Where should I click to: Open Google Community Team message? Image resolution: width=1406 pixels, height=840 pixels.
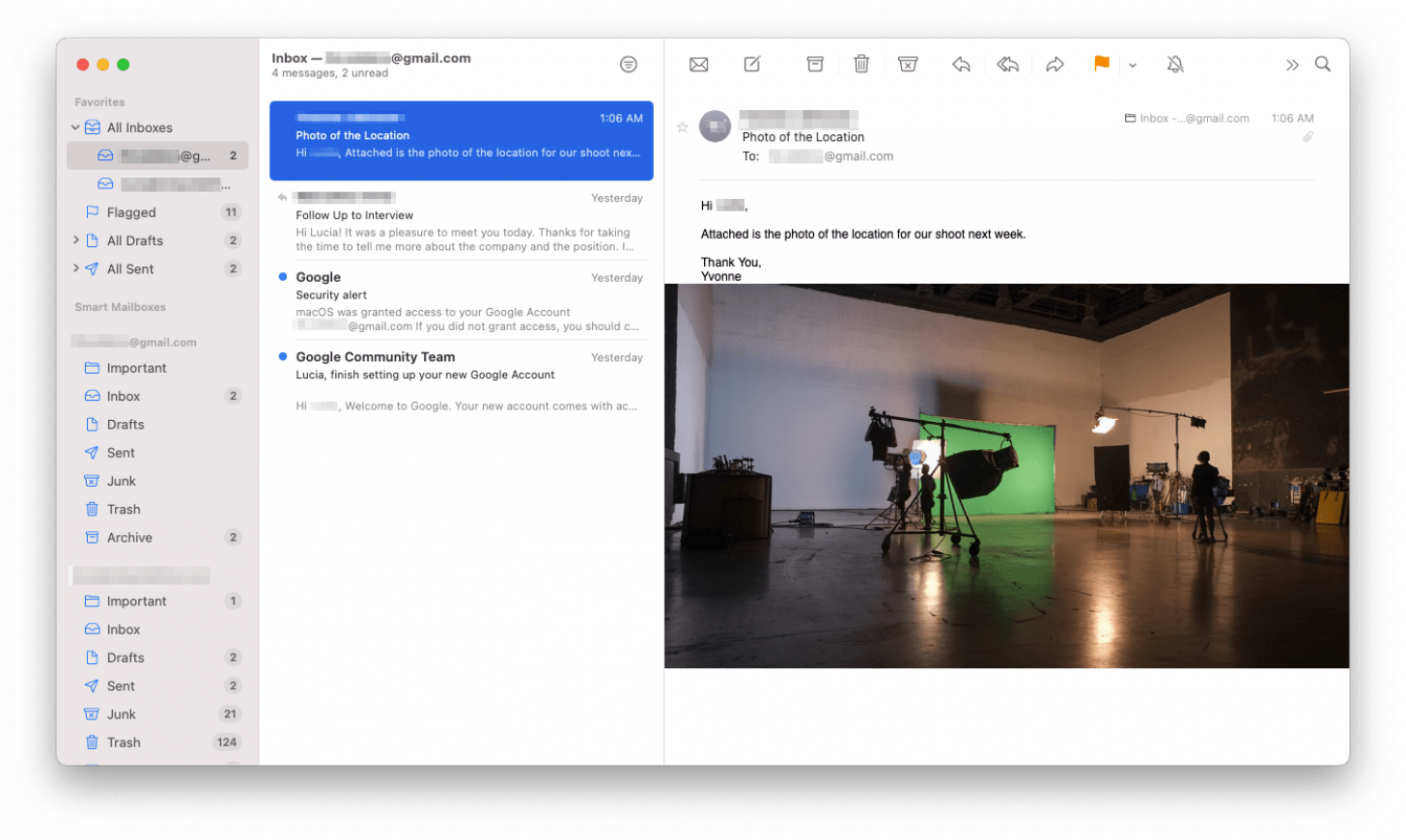point(462,381)
